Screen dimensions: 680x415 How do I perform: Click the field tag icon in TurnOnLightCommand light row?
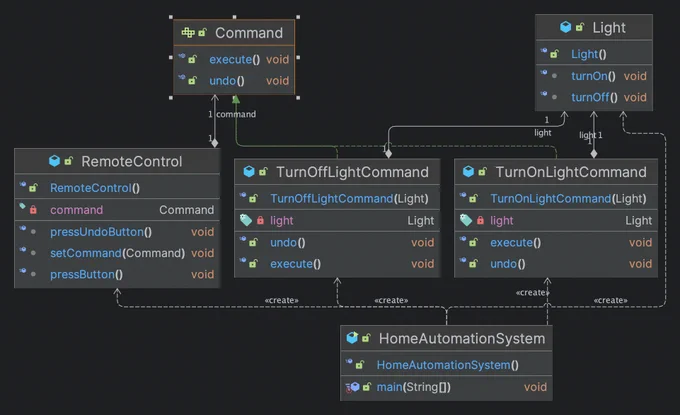(x=466, y=220)
